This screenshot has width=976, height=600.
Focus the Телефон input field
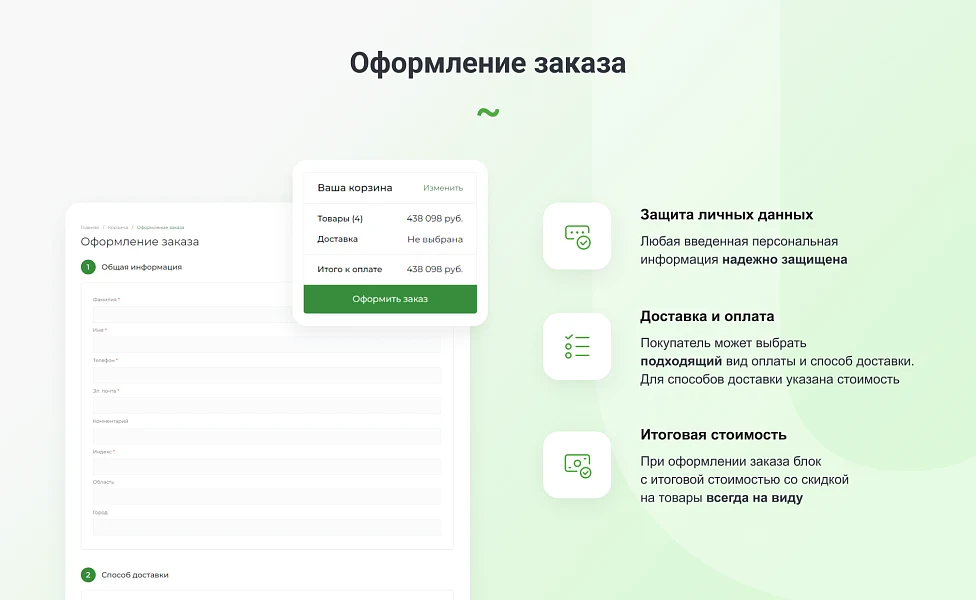click(266, 375)
